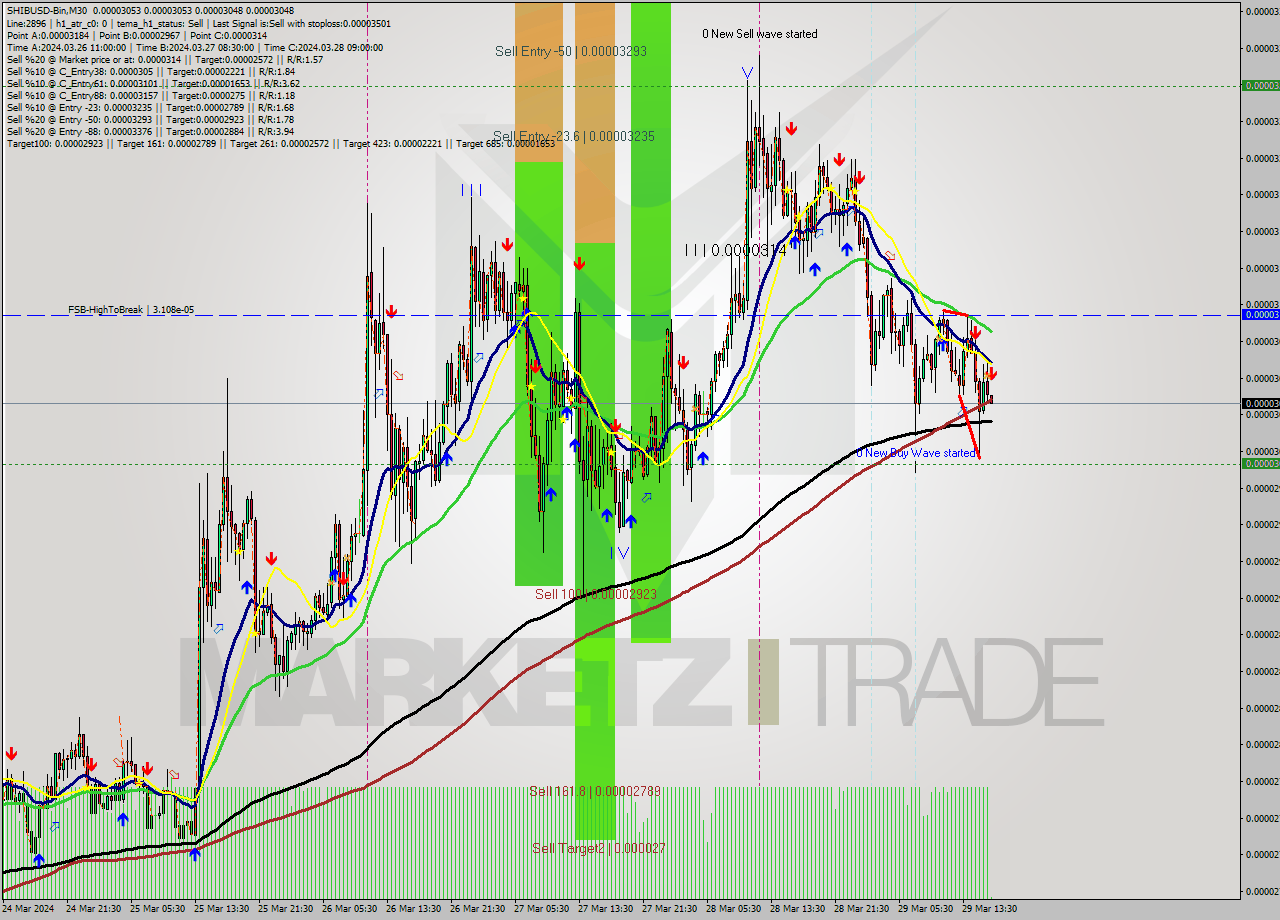Click the 29 Mar 13:30 time label

(989, 909)
